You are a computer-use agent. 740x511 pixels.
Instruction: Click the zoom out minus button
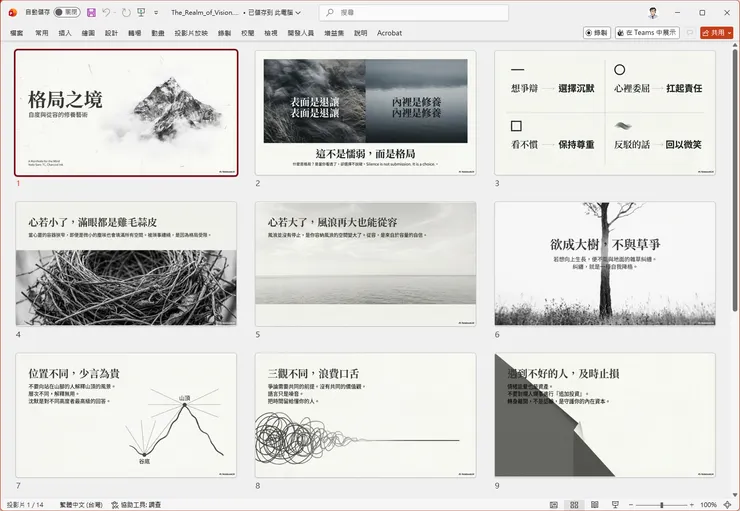(631, 504)
